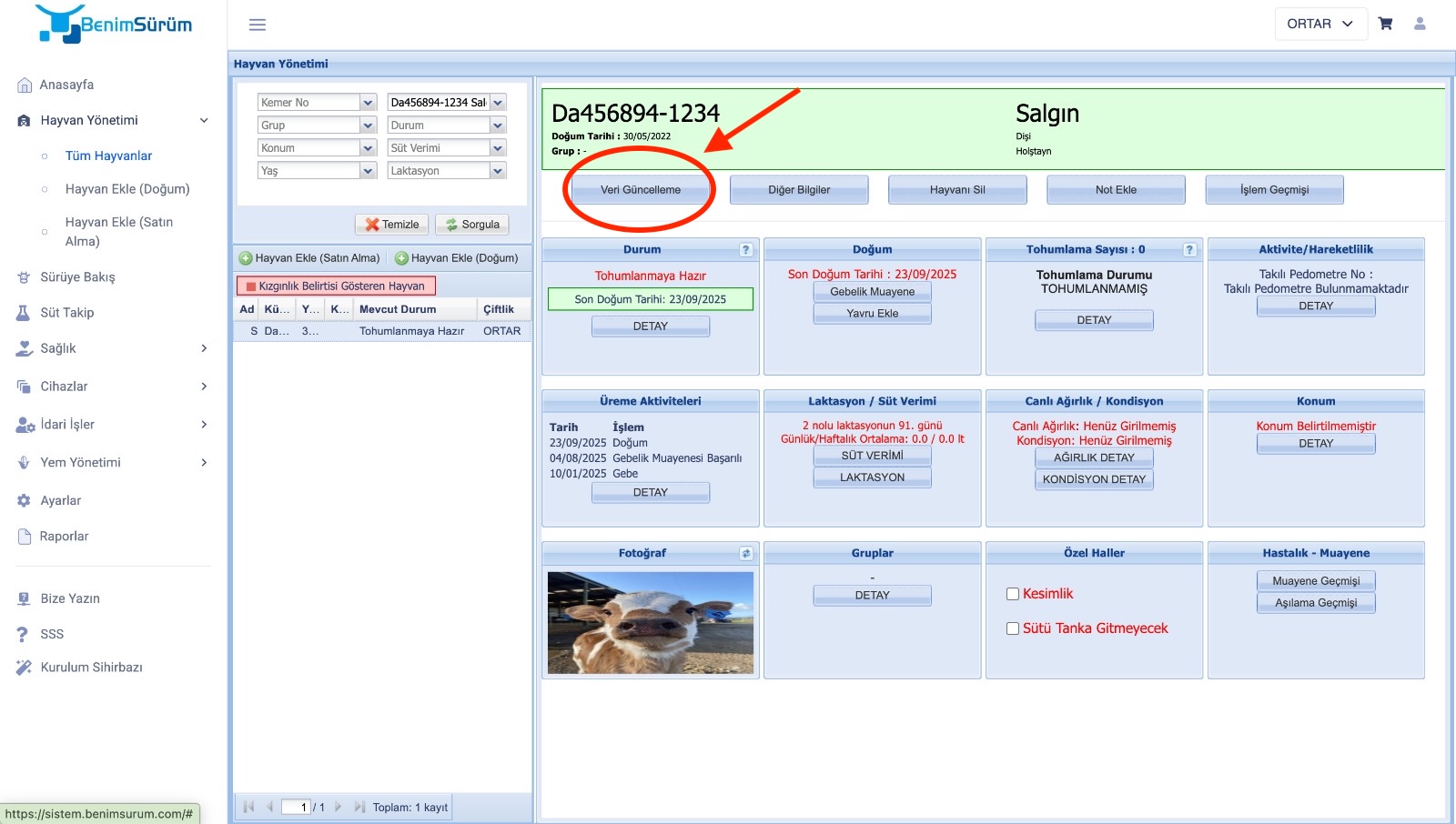Click the Kurulum Sihirbazı wand icon
This screenshot has width=1456, height=824.
[x=24, y=668]
